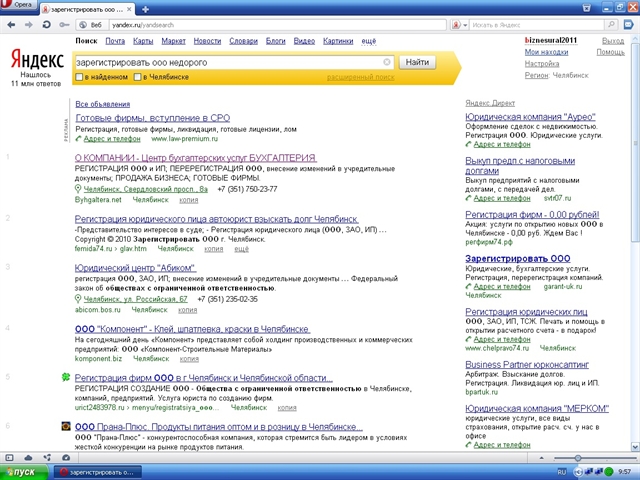Click the Reload page icon
The width and height of the screenshot is (640, 480).
(x=46, y=23)
